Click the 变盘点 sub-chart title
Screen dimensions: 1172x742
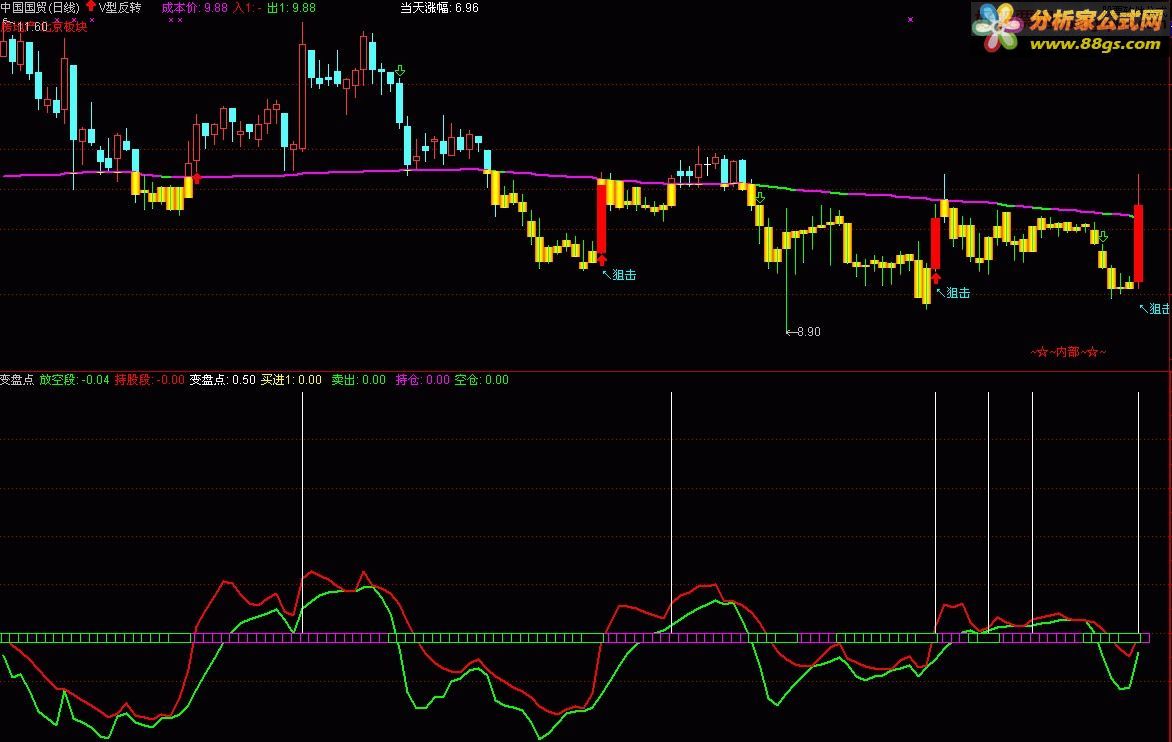click(x=17, y=380)
